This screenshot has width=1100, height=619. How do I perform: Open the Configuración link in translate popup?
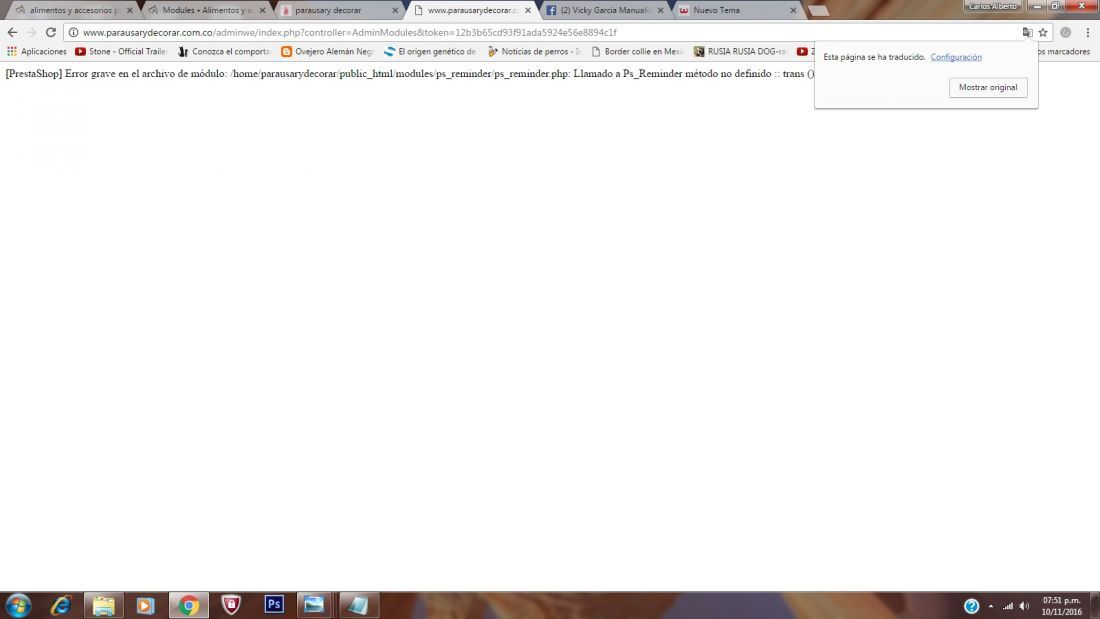pyautogui.click(x=955, y=57)
